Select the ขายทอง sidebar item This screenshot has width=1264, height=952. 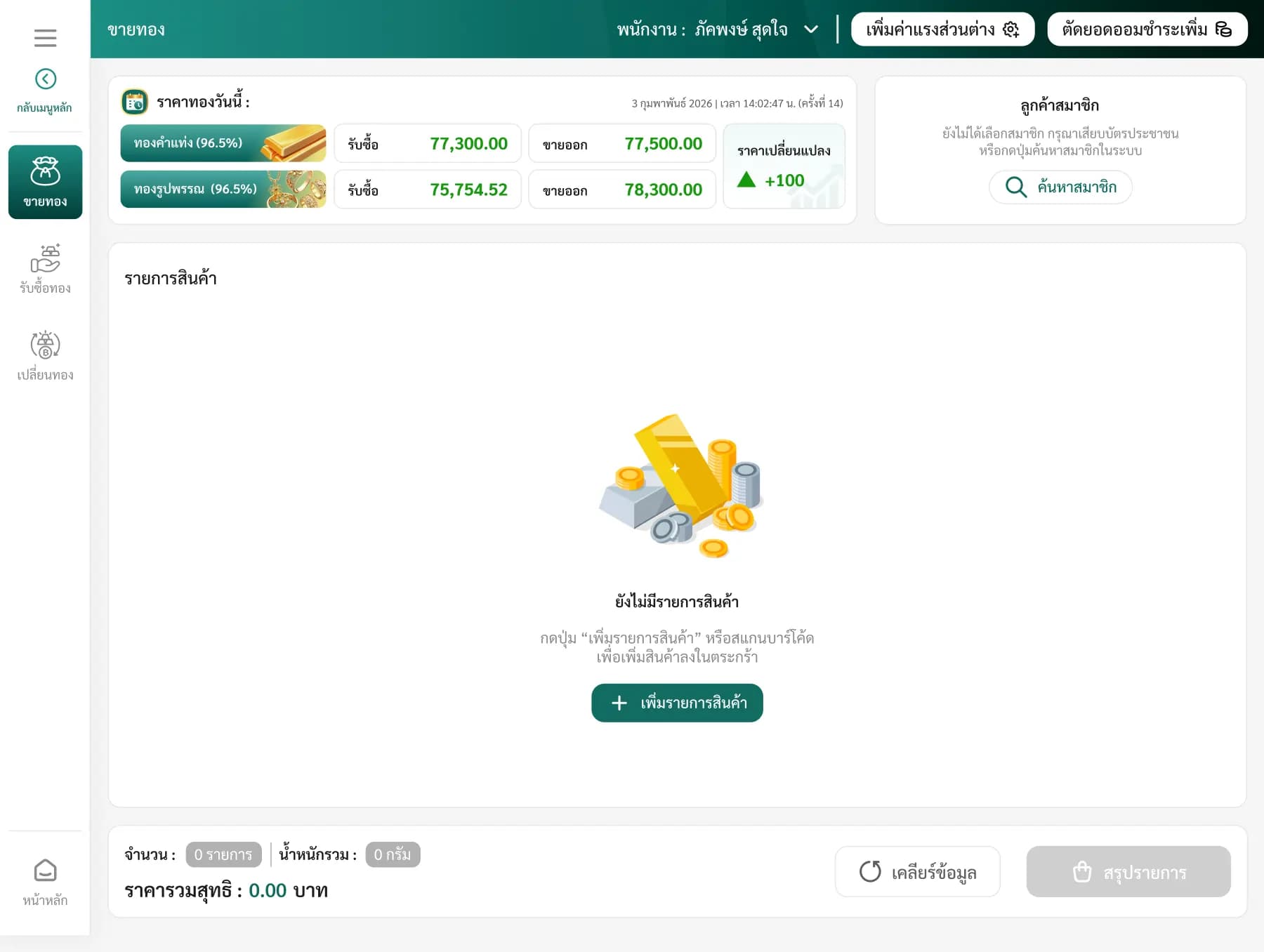click(x=46, y=182)
